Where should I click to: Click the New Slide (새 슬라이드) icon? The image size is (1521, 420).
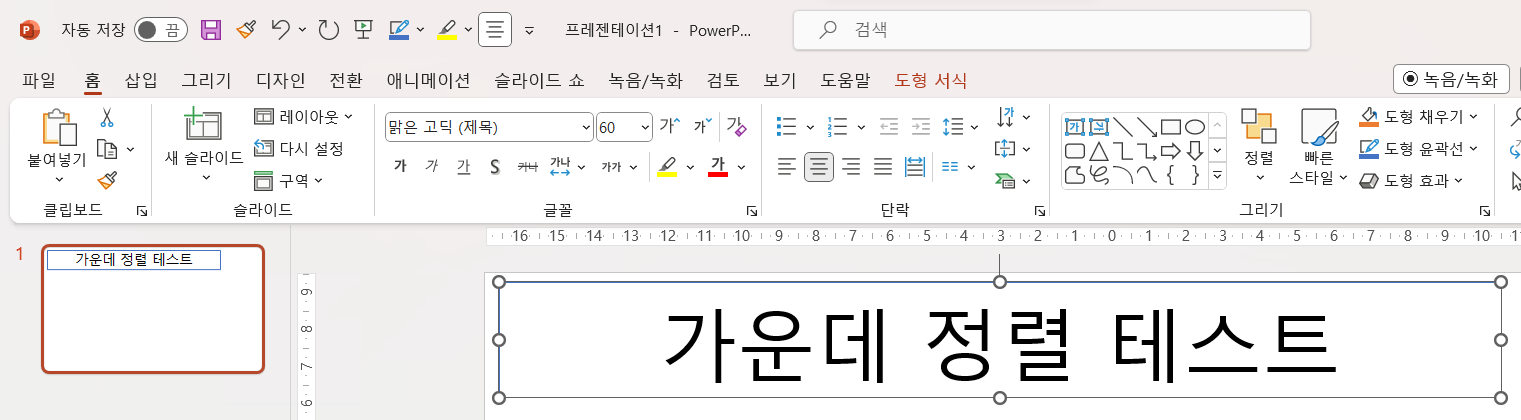tap(203, 125)
